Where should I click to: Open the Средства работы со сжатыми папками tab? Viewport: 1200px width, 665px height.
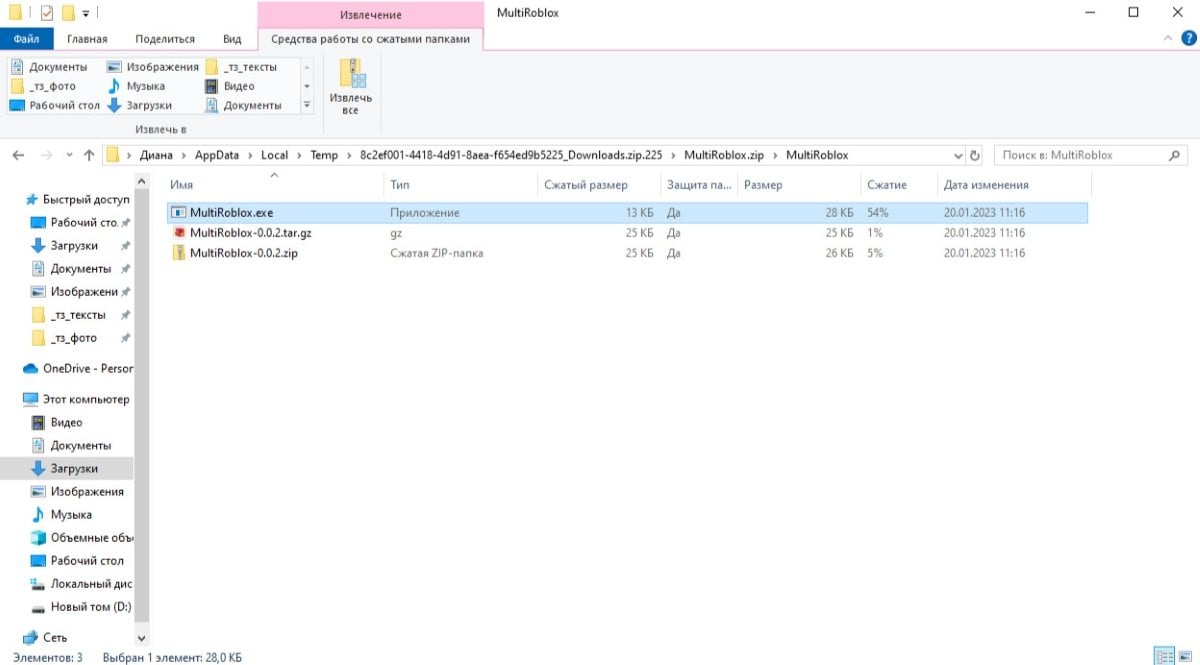click(x=370, y=39)
